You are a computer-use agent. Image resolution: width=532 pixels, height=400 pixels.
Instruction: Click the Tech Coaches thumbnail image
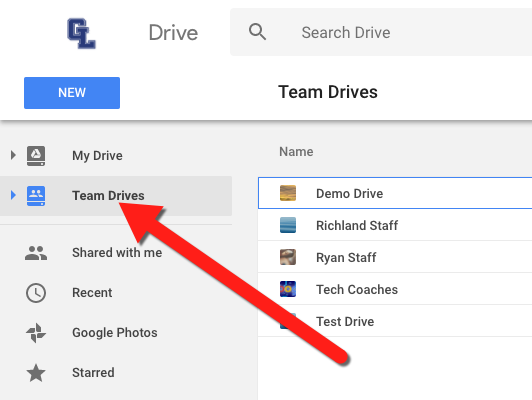tap(288, 289)
